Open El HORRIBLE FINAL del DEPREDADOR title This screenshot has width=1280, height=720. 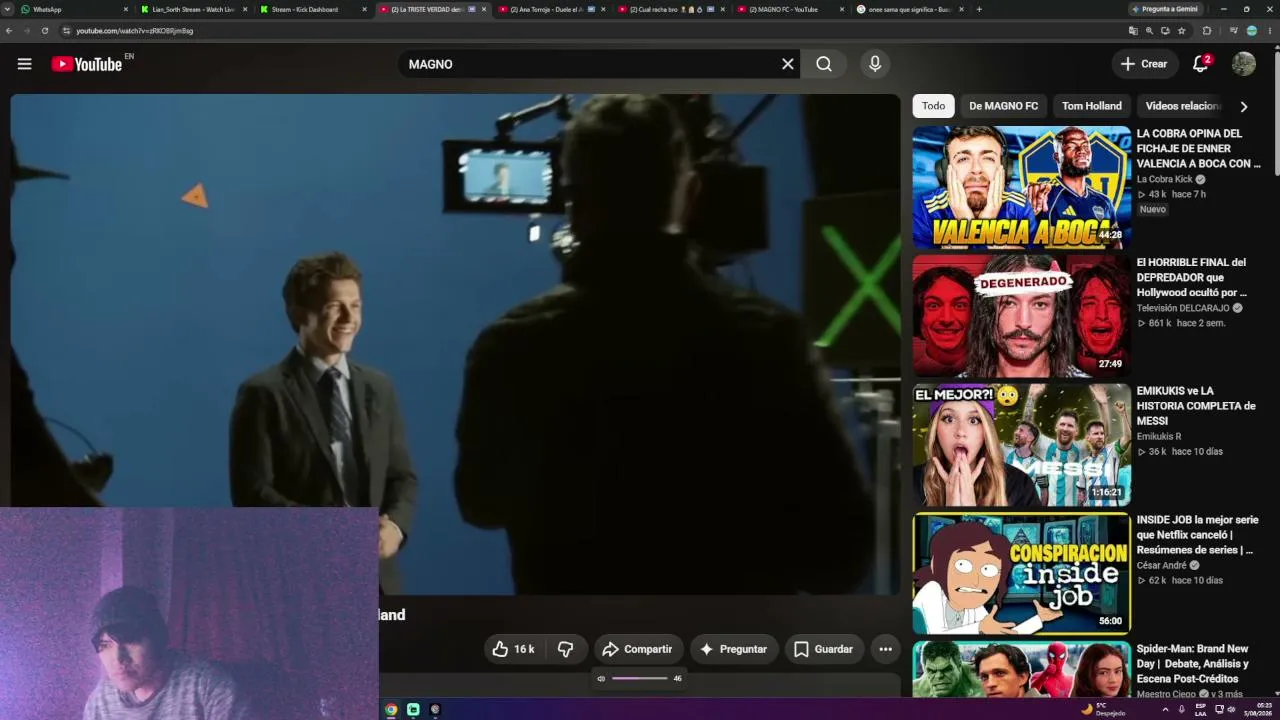1192,277
